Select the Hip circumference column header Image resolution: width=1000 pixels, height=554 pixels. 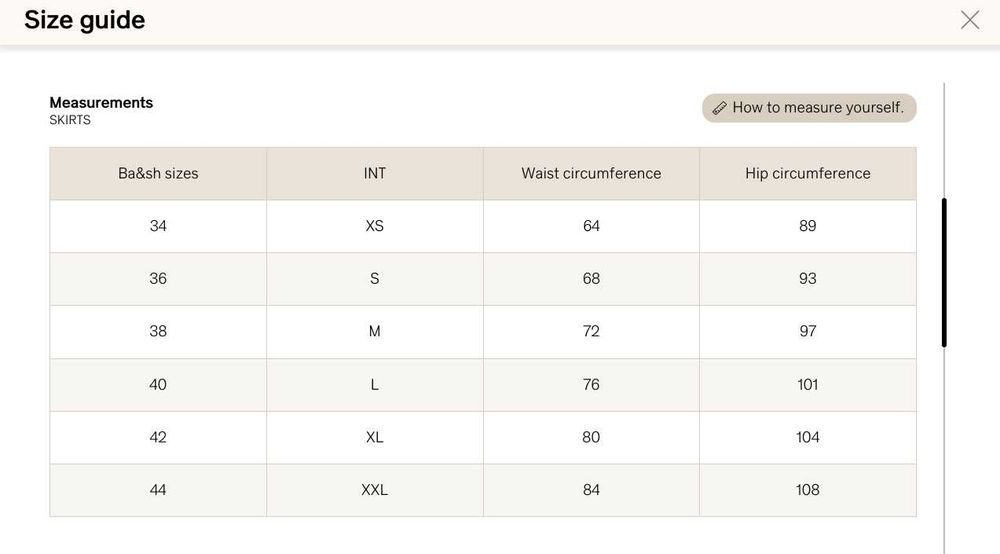pyautogui.click(x=807, y=173)
